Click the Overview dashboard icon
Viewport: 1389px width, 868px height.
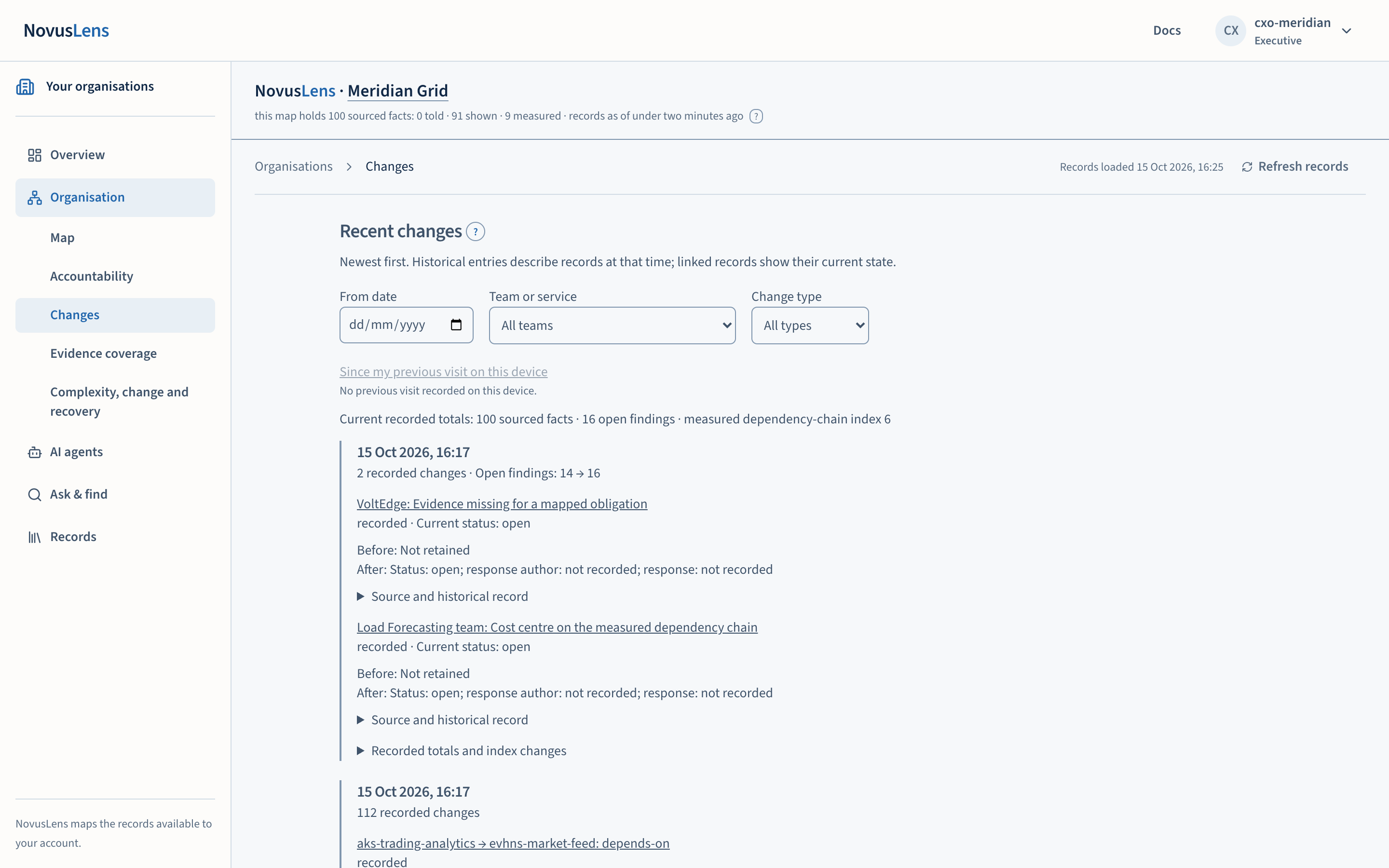click(34, 155)
